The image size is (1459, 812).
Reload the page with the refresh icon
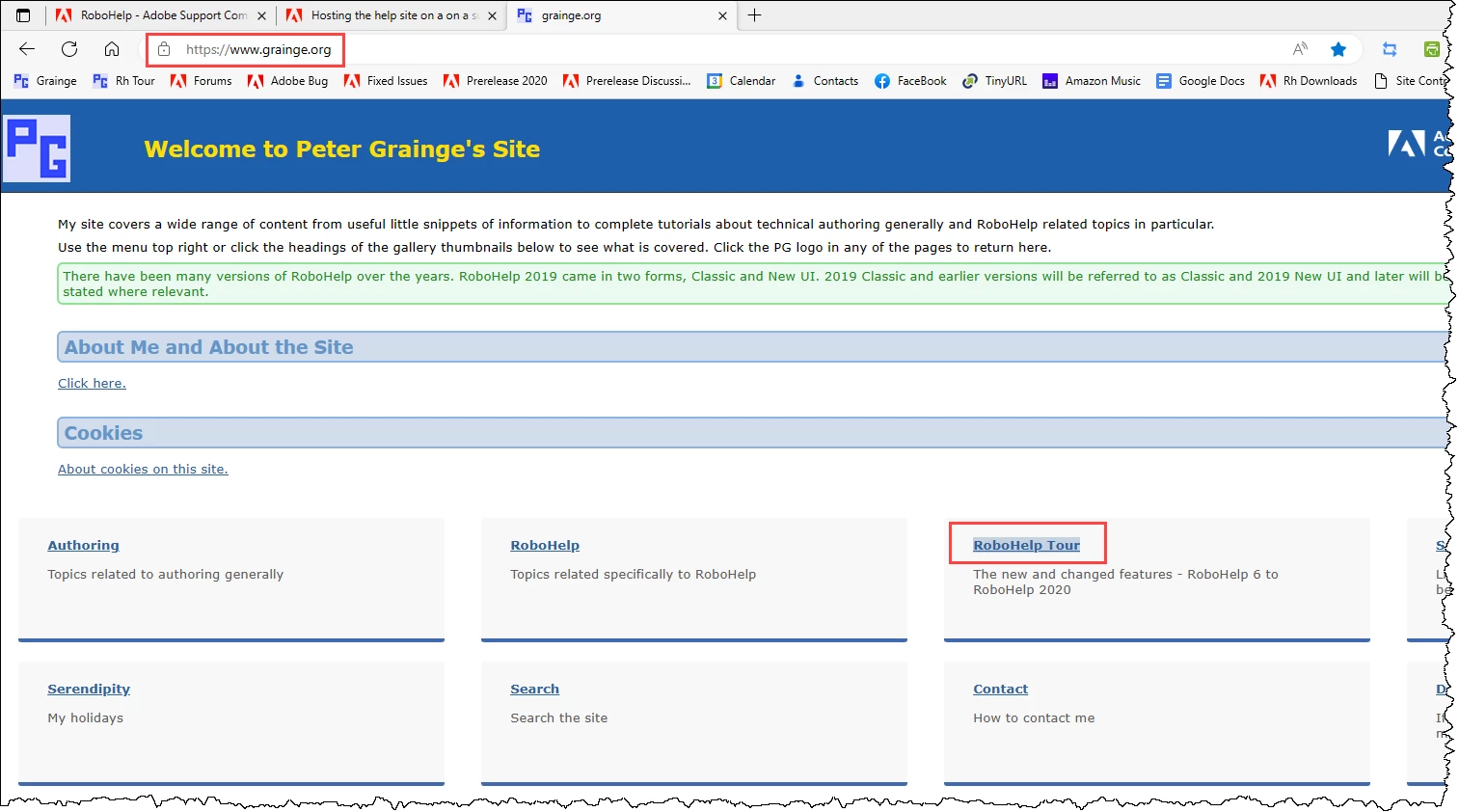click(x=69, y=49)
